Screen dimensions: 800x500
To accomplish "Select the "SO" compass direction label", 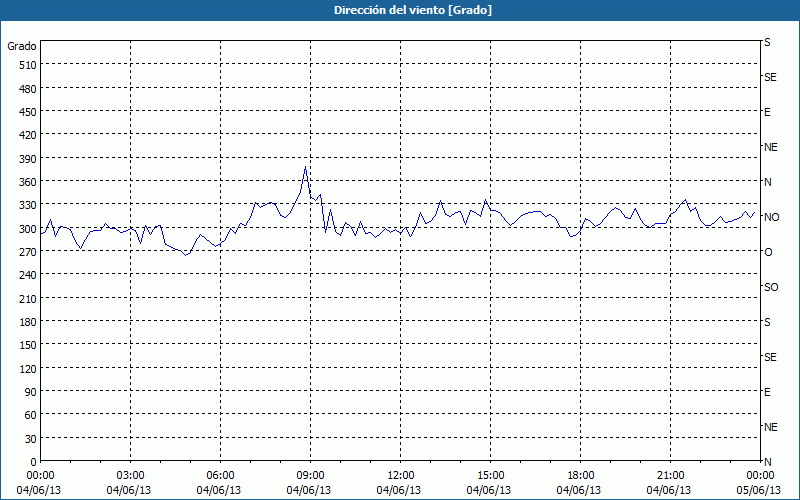I will pos(771,287).
